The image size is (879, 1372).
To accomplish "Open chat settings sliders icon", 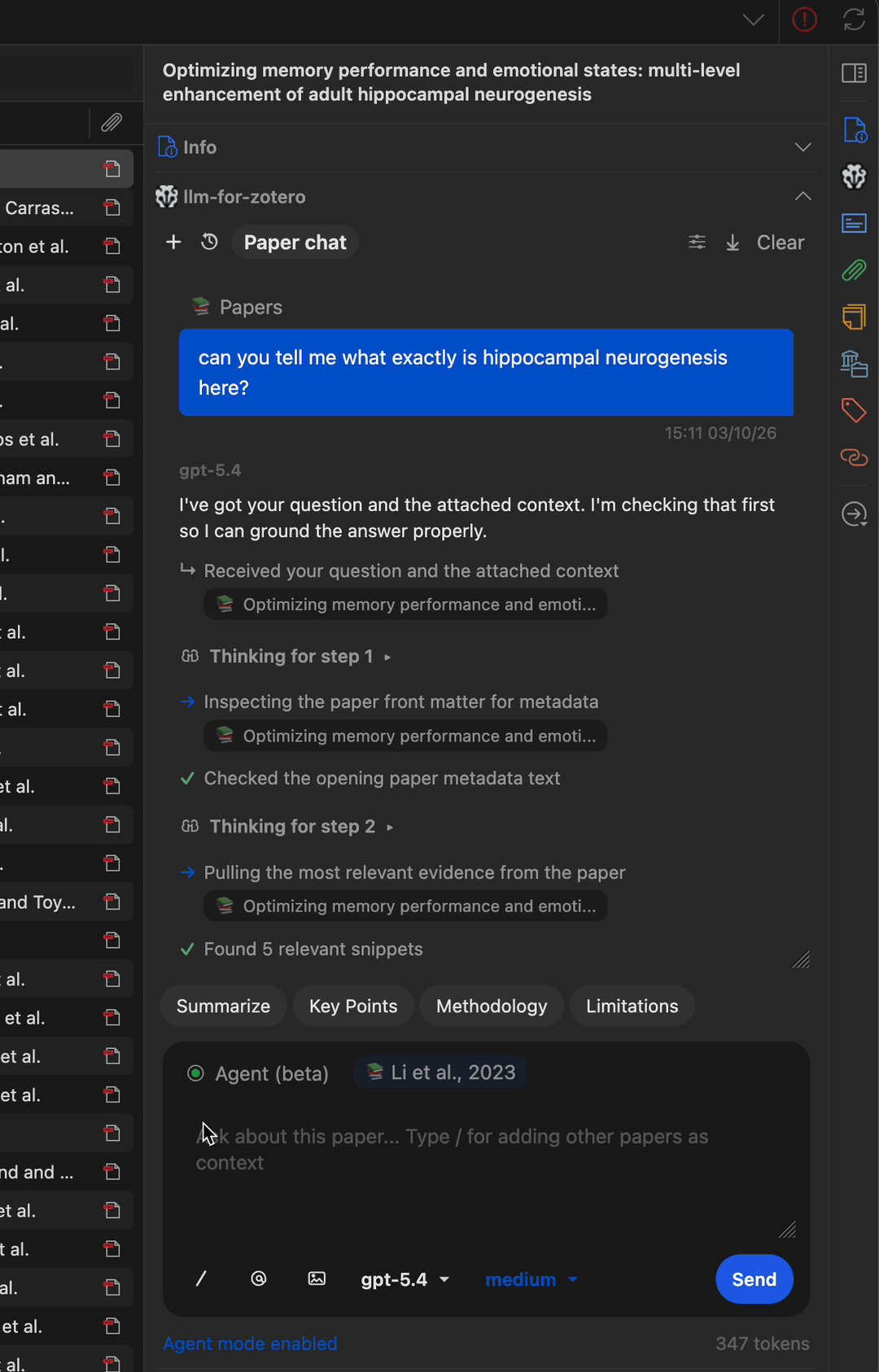I will tap(697, 242).
